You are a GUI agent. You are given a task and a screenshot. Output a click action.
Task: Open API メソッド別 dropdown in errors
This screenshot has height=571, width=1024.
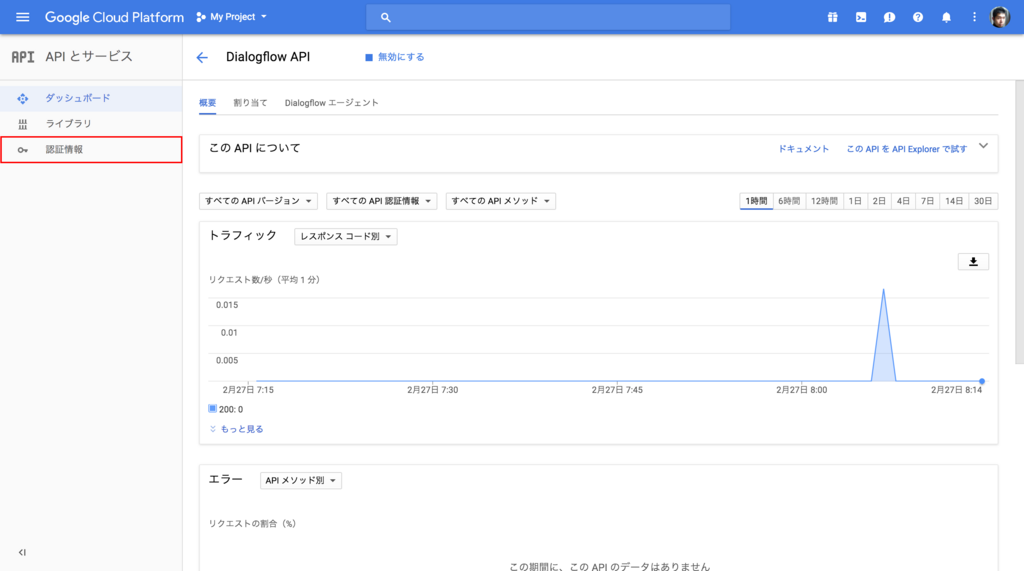click(x=300, y=480)
